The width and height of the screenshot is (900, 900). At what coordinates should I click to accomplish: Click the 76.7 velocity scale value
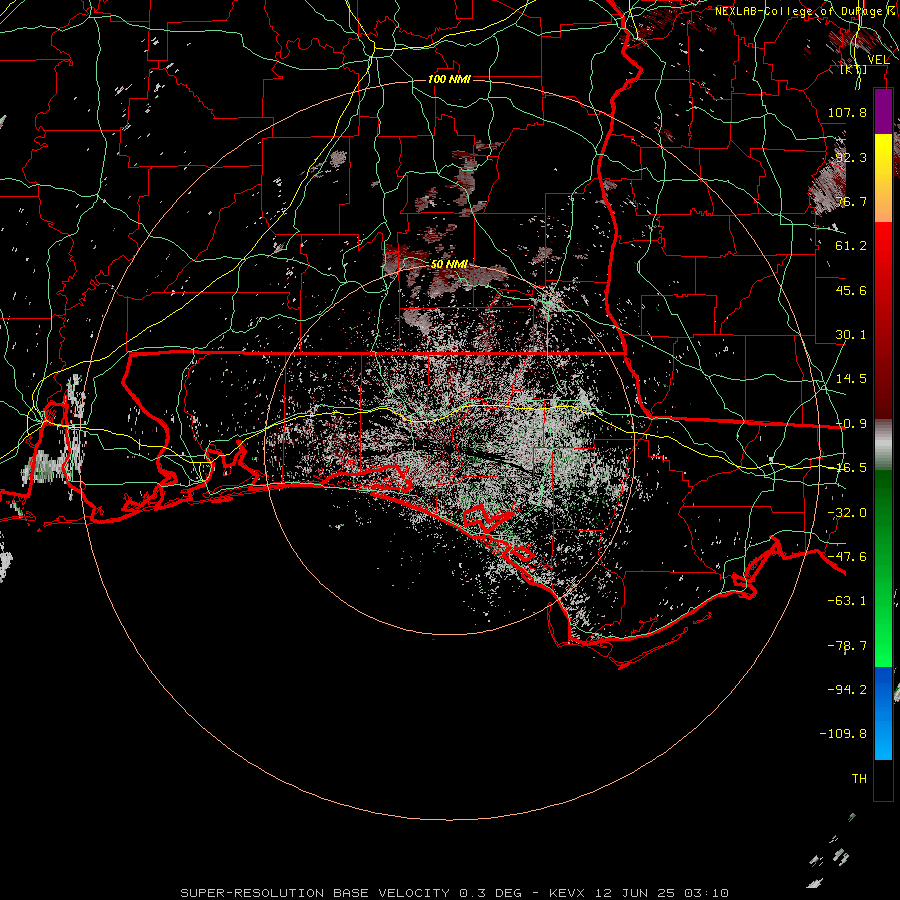click(851, 201)
